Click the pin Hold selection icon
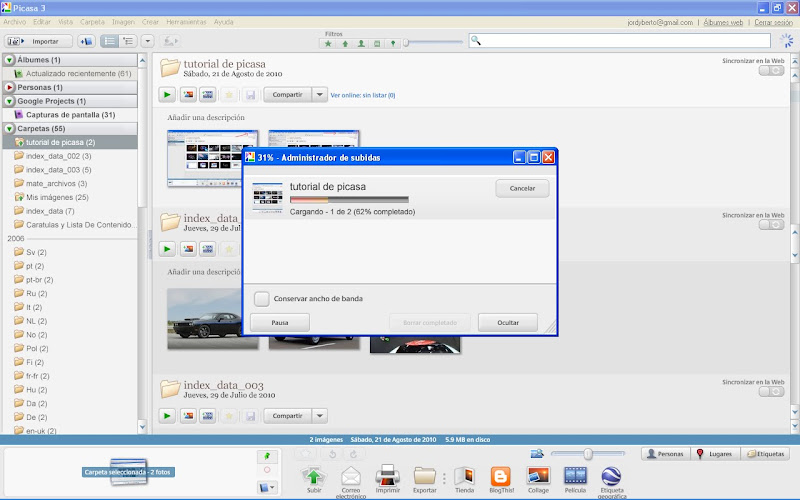This screenshot has height=500, width=800. pos(267,456)
